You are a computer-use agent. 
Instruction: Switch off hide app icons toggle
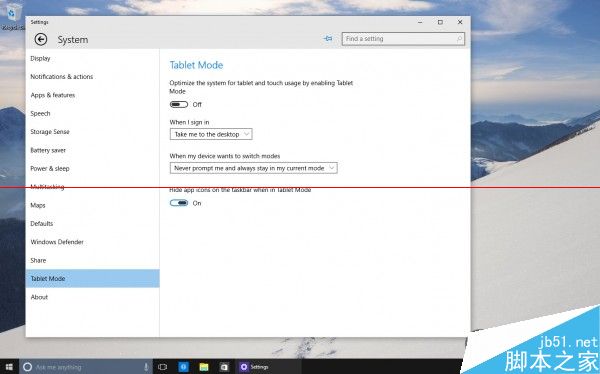coord(179,203)
